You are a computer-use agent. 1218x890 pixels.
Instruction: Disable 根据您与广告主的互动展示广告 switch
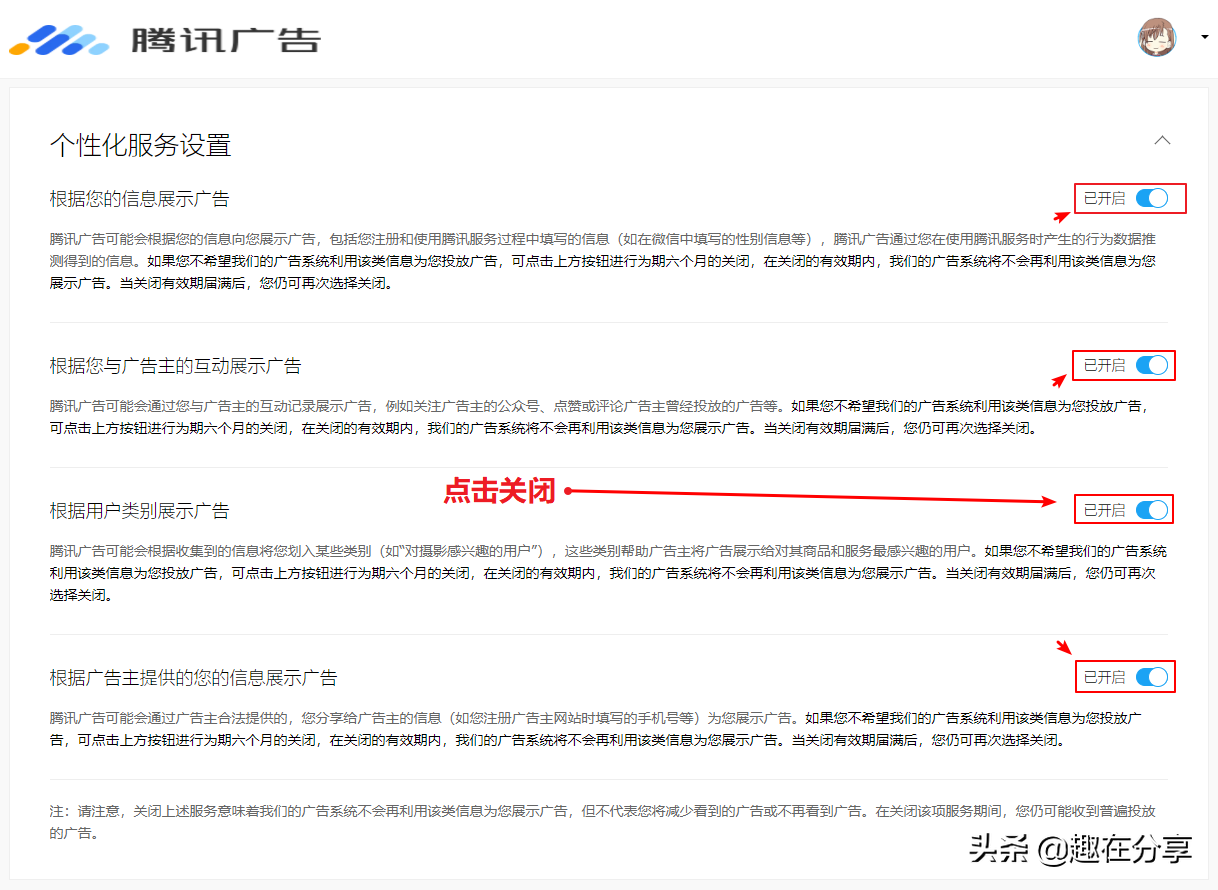tap(1152, 365)
